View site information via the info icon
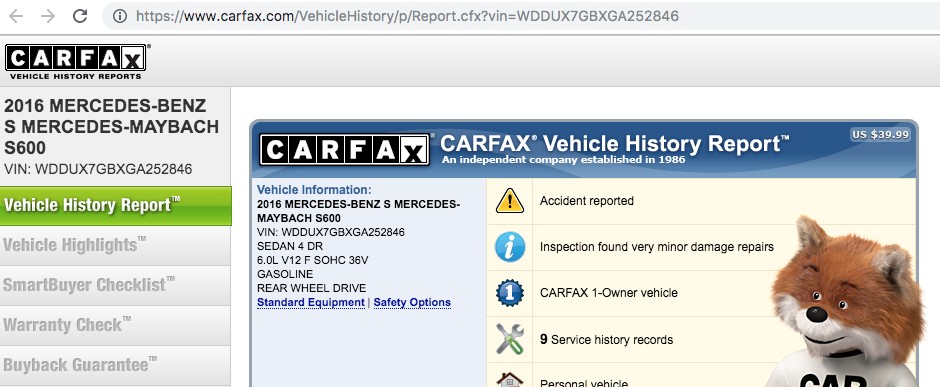 coord(120,16)
